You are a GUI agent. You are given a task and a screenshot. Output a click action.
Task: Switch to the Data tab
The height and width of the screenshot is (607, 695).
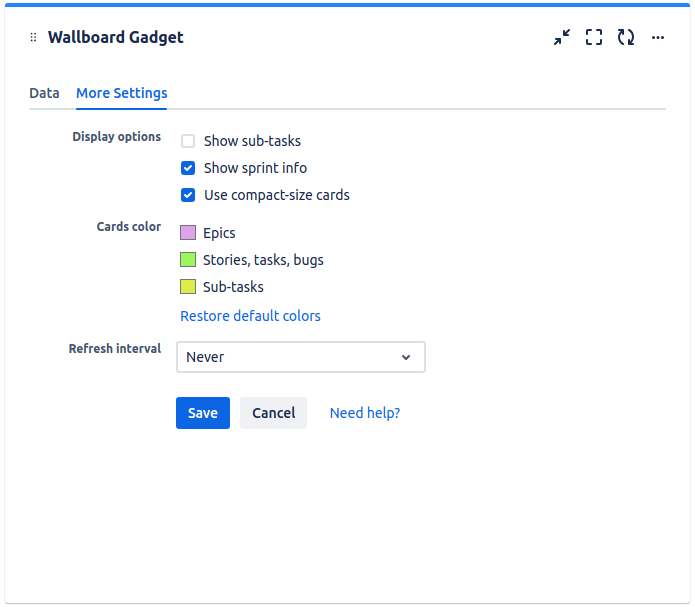(x=44, y=93)
